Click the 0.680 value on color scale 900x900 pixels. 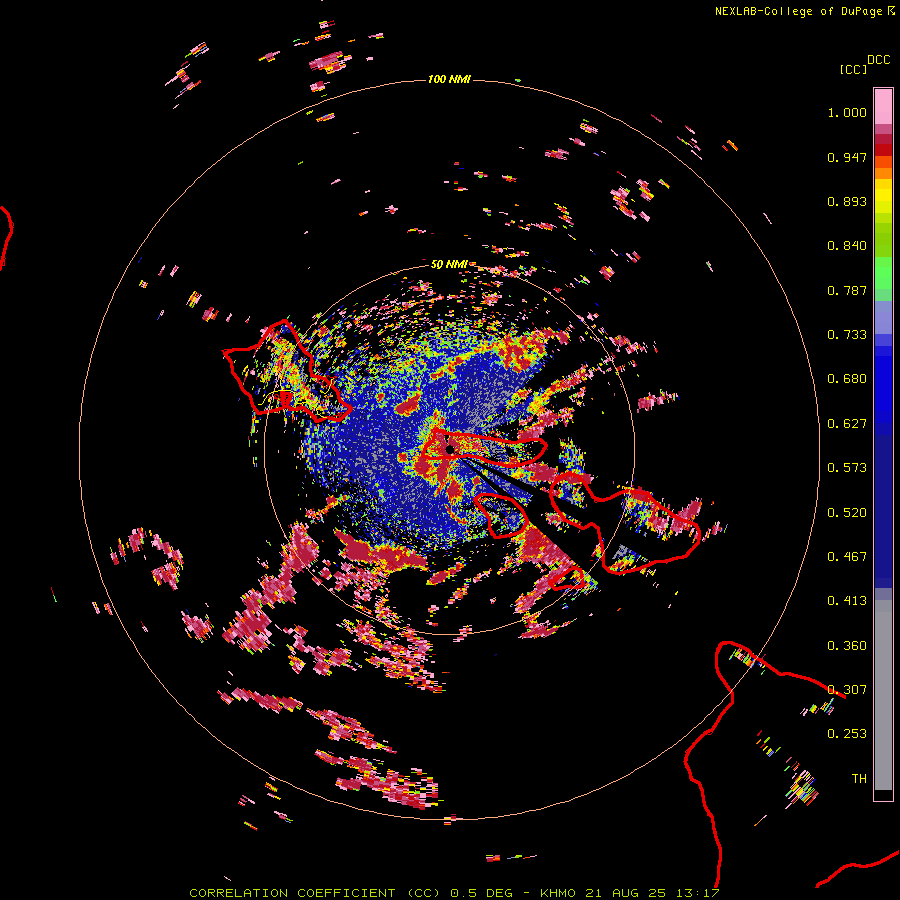click(x=847, y=379)
